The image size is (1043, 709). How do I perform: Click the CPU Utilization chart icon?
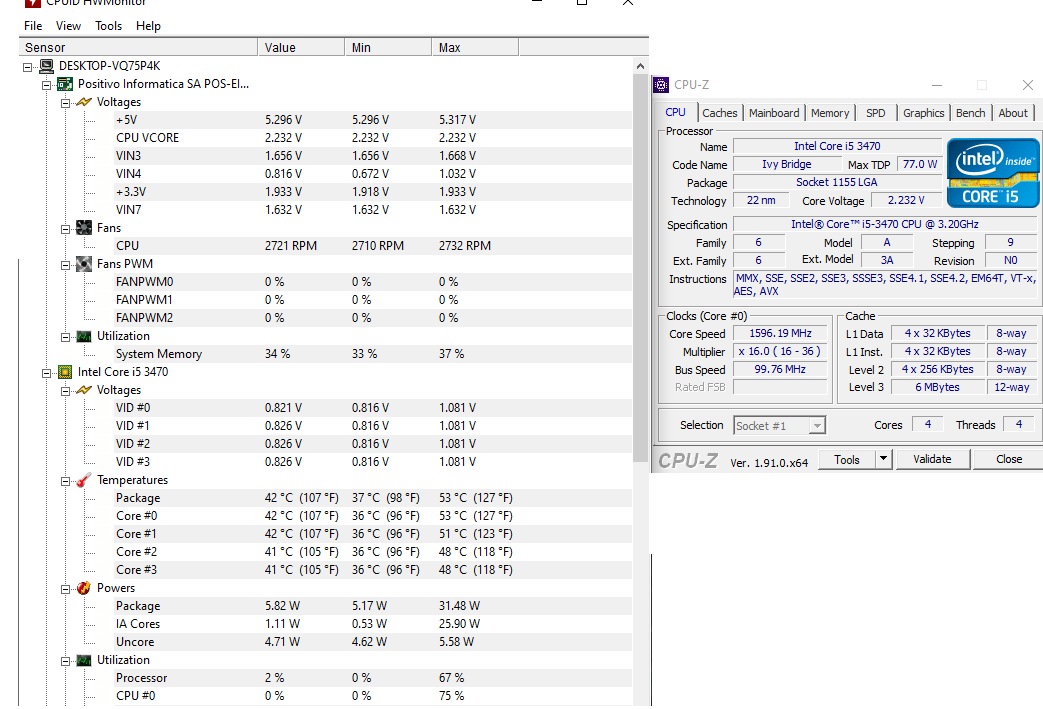click(84, 660)
